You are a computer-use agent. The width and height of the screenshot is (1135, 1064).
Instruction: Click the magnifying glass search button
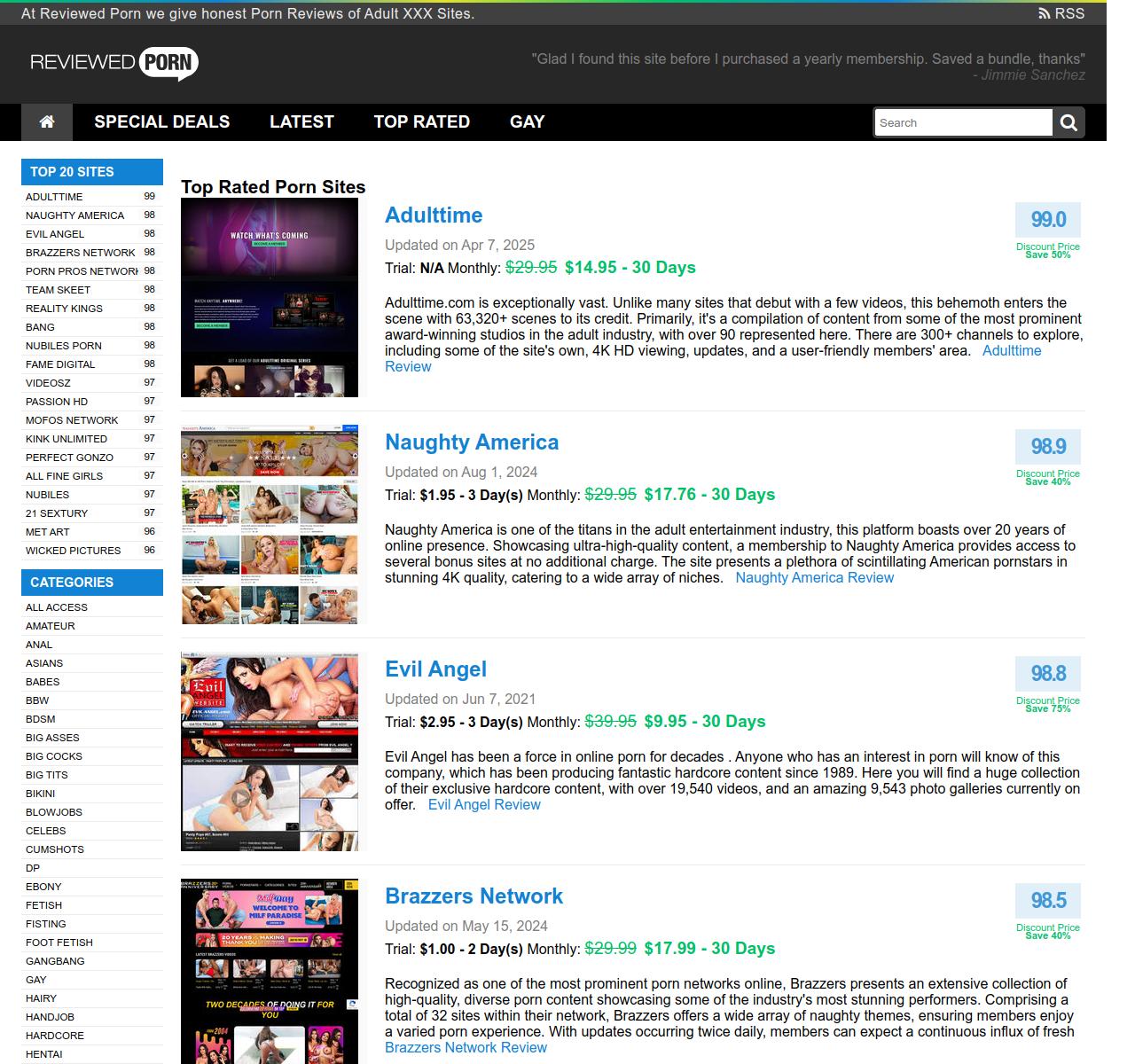pyautogui.click(x=1068, y=123)
